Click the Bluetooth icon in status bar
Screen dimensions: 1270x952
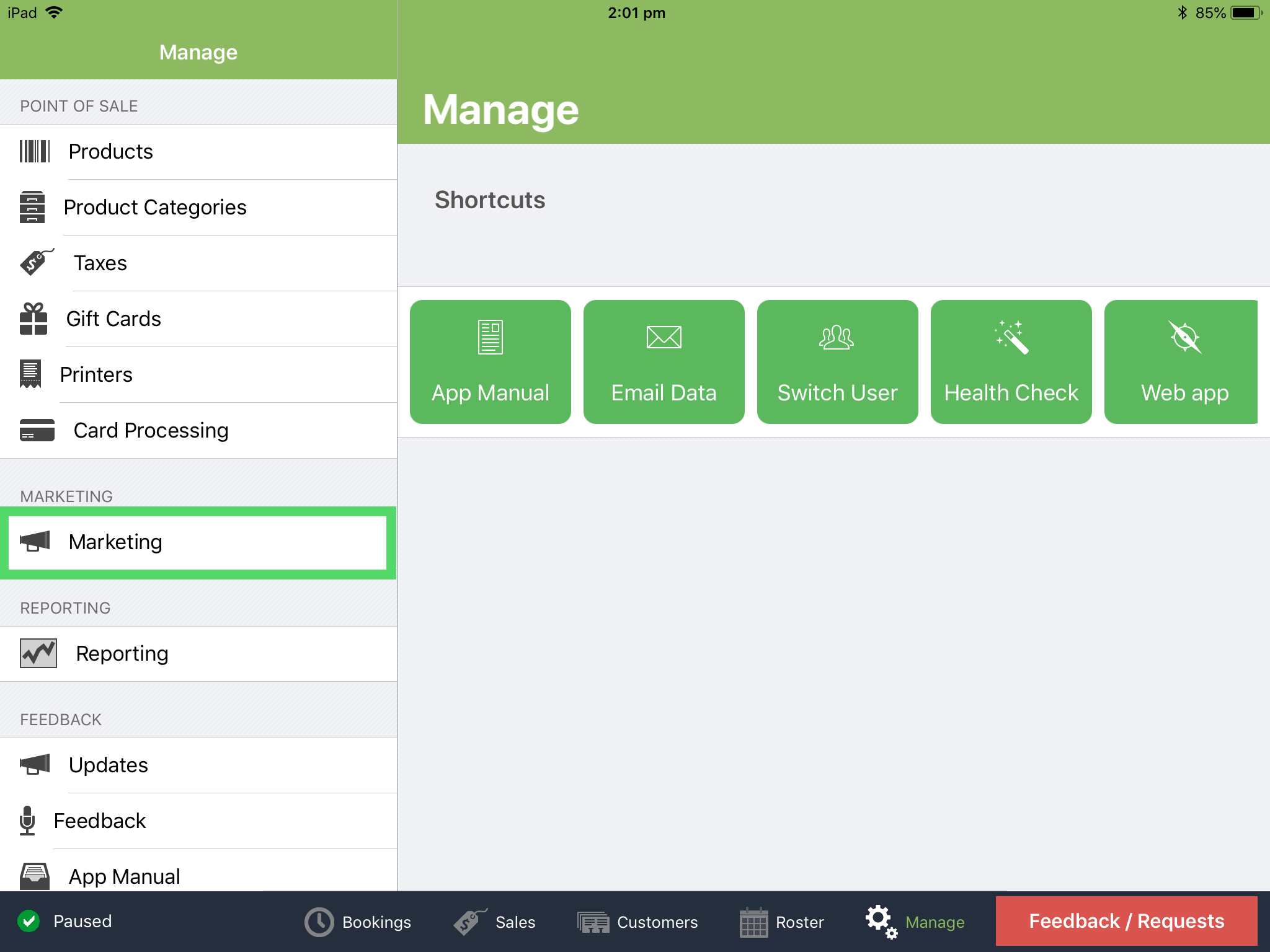click(x=1183, y=12)
